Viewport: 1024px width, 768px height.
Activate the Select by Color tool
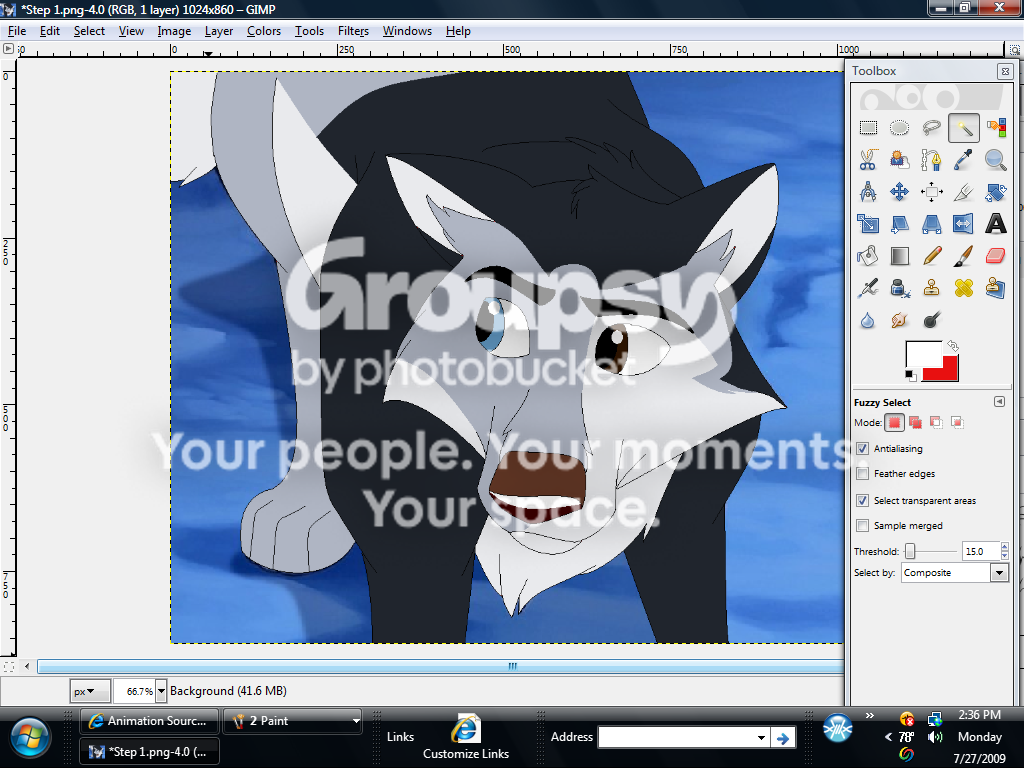click(x=996, y=128)
